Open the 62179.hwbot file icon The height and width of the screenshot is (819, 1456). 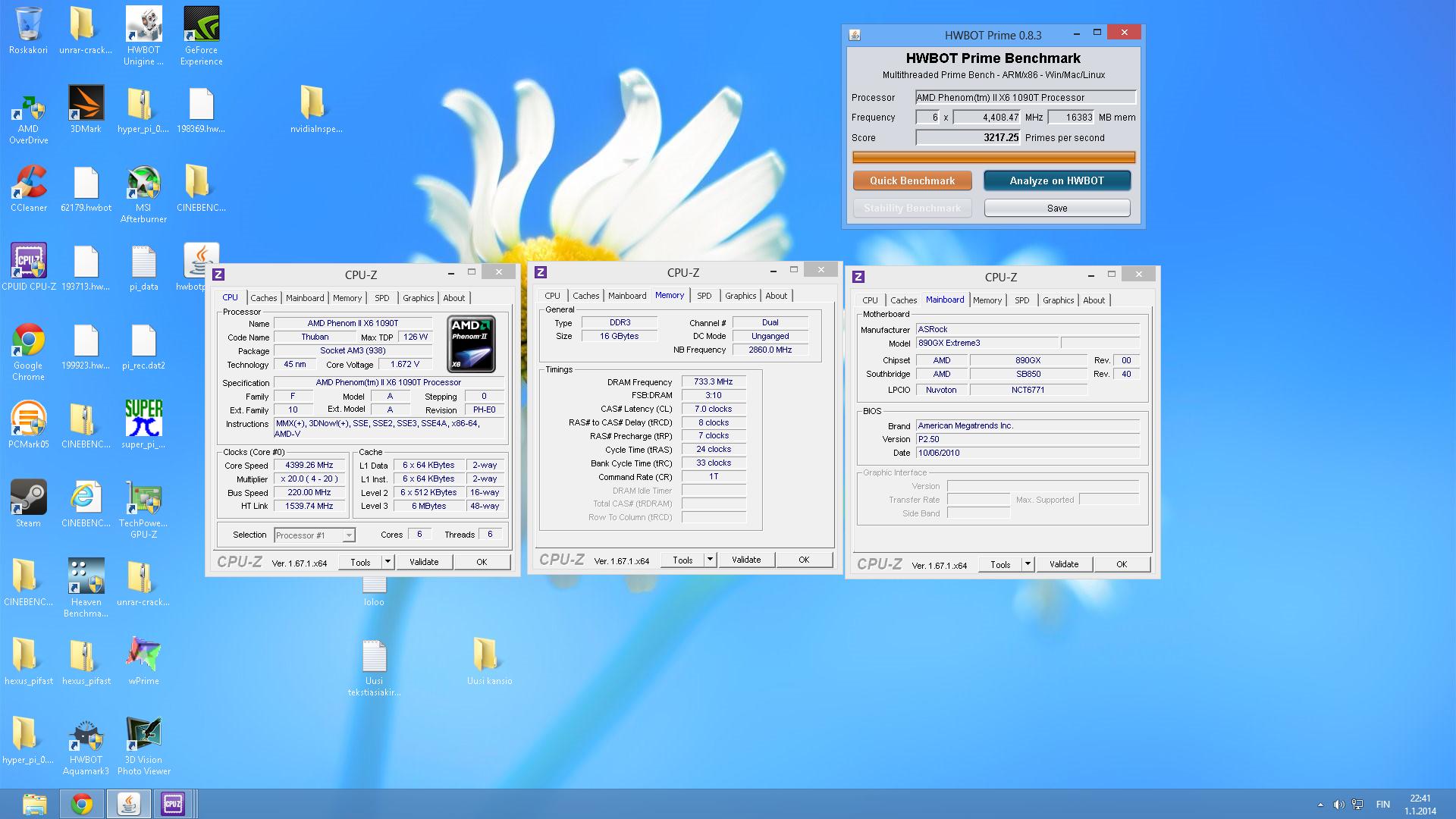click(86, 187)
